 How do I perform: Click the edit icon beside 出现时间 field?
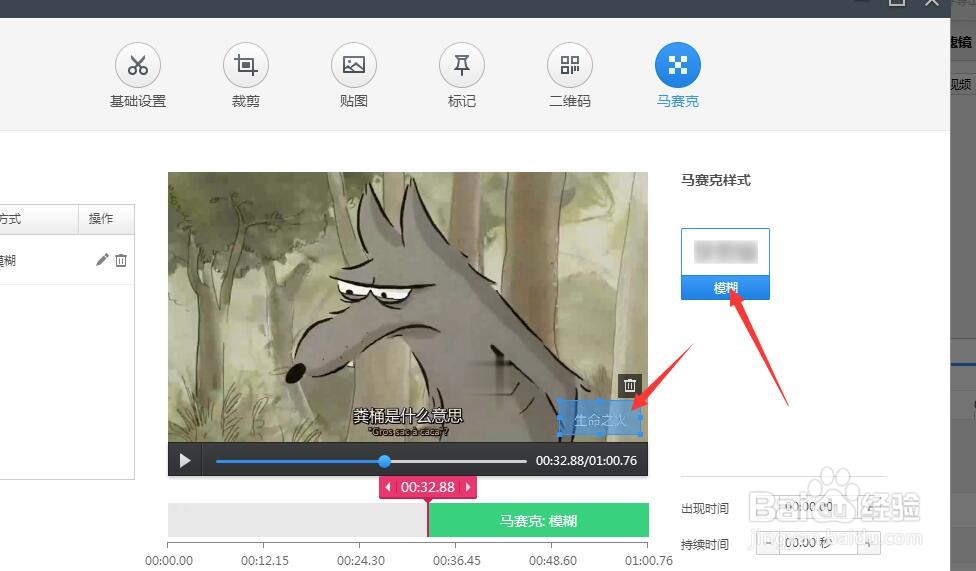[870, 508]
